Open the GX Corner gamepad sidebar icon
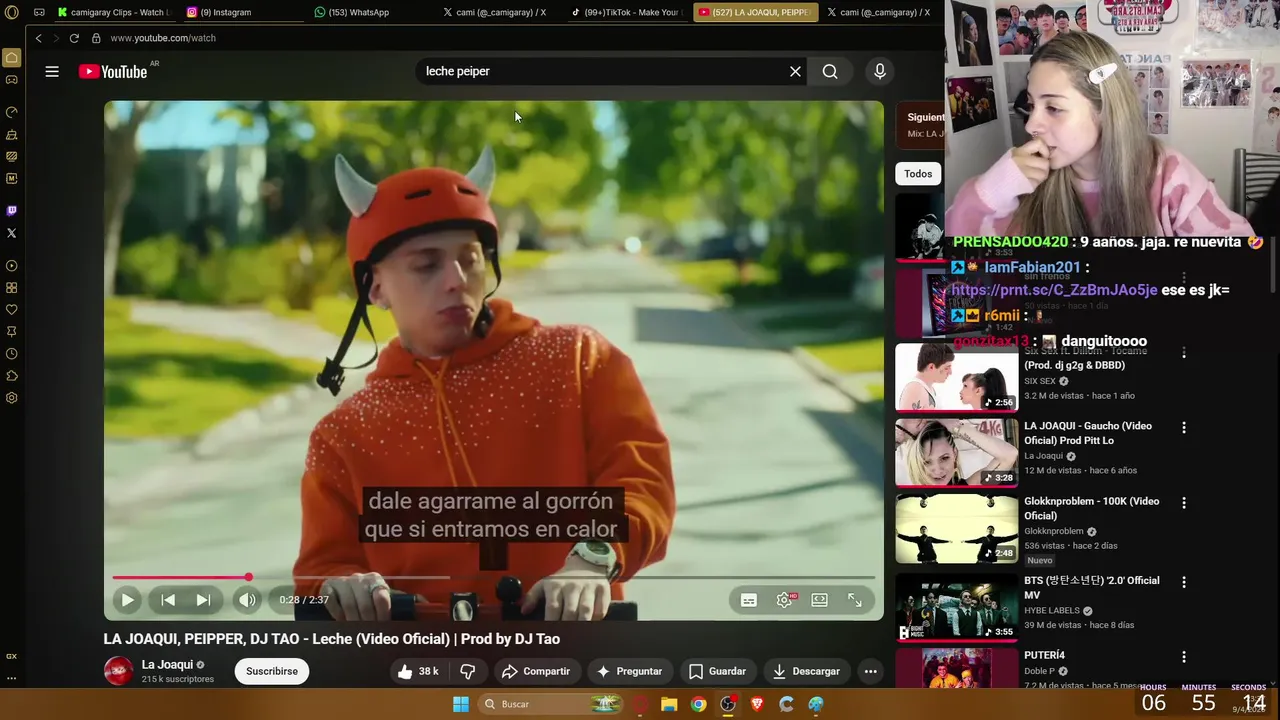 [x=12, y=80]
